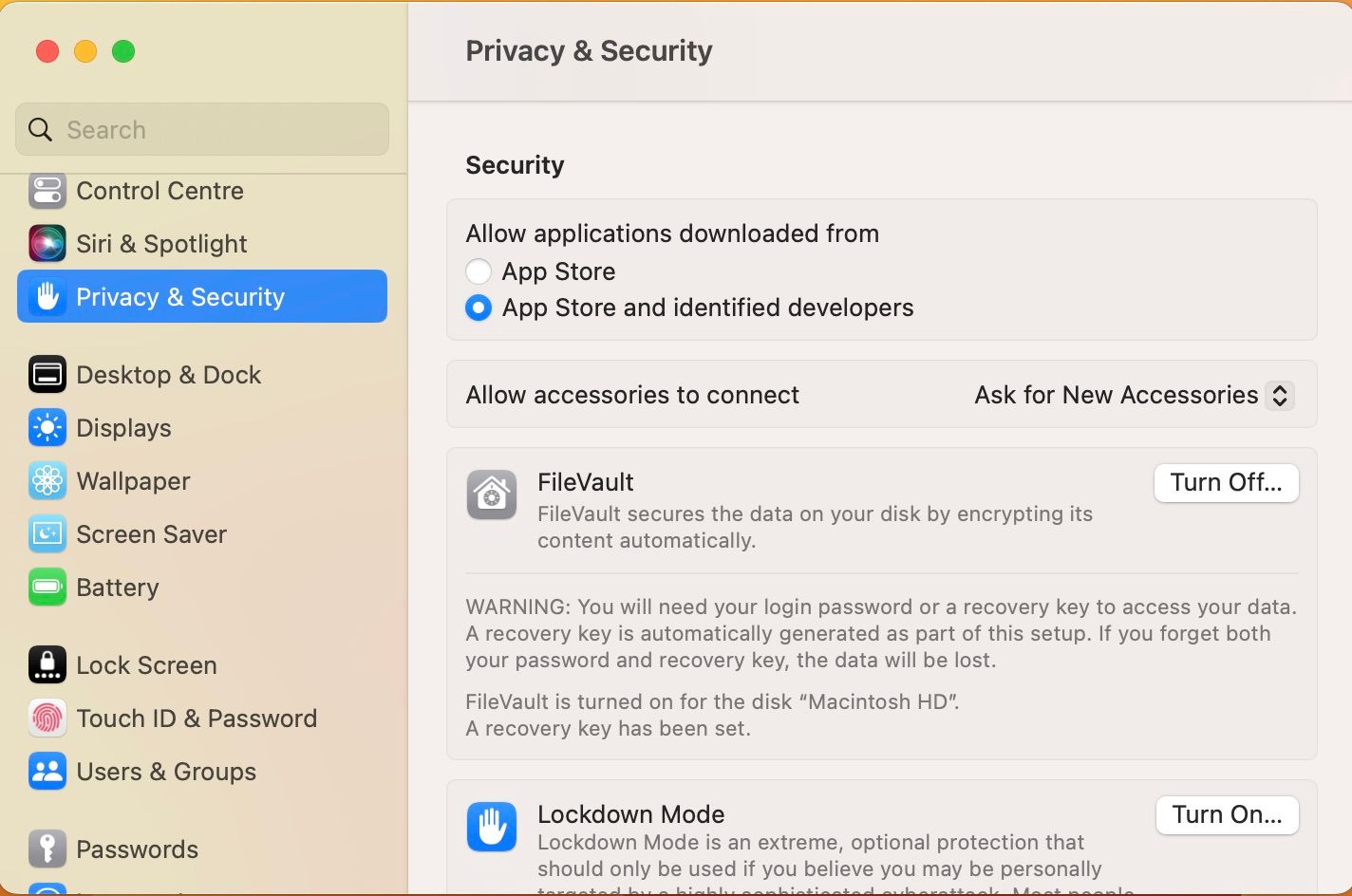The image size is (1352, 896).
Task: Select App Store and identified developers option
Action: (479, 308)
